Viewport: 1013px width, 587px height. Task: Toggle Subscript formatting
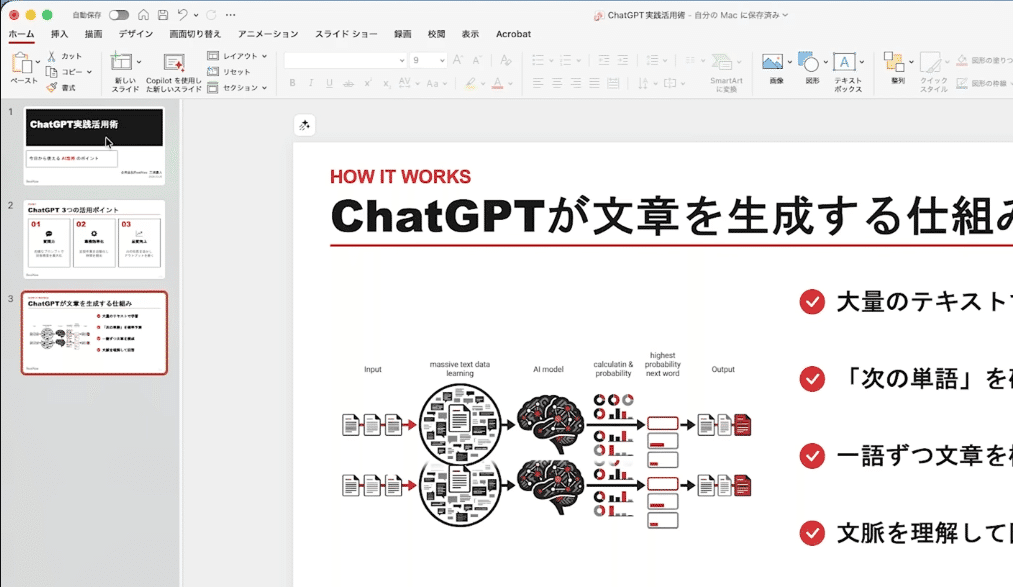pos(386,83)
